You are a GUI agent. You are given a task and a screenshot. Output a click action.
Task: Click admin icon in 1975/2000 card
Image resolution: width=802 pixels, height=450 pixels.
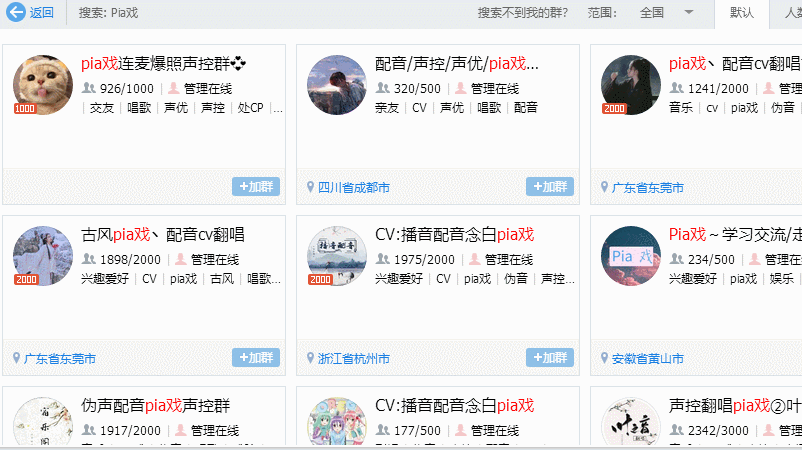[x=474, y=259]
